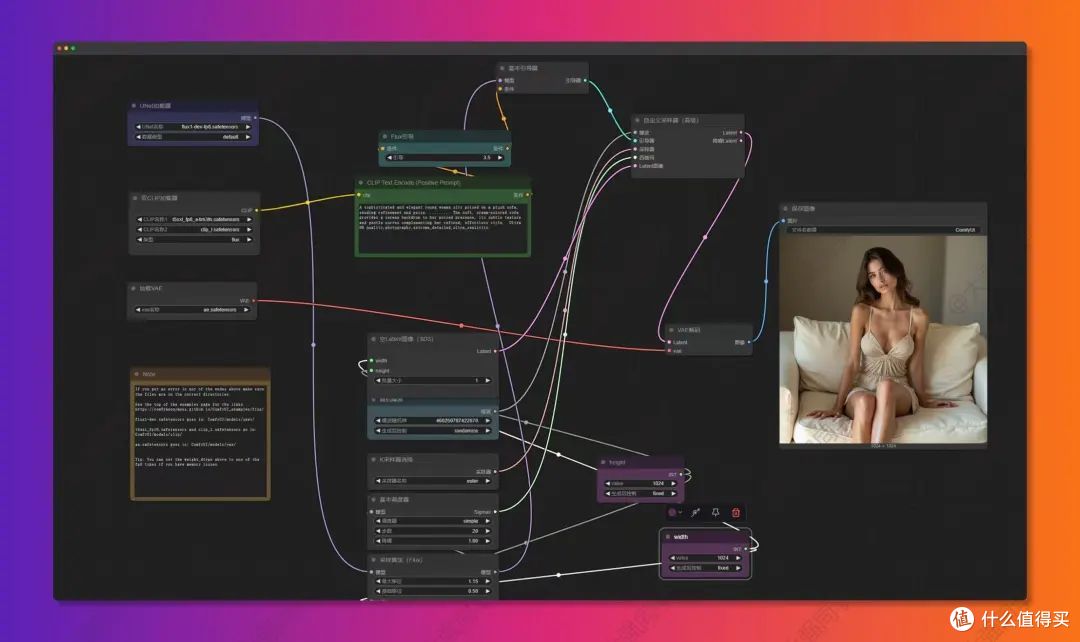Click the Latent input port on VAE decode node
The image size is (1080, 642).
click(x=669, y=342)
